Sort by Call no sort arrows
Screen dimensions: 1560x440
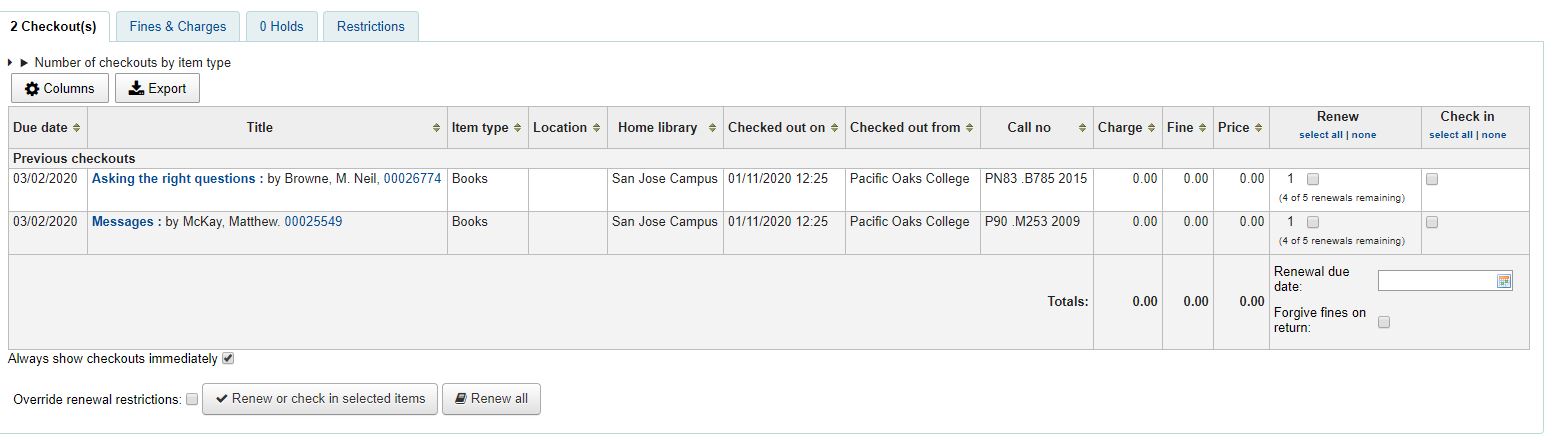click(1083, 128)
